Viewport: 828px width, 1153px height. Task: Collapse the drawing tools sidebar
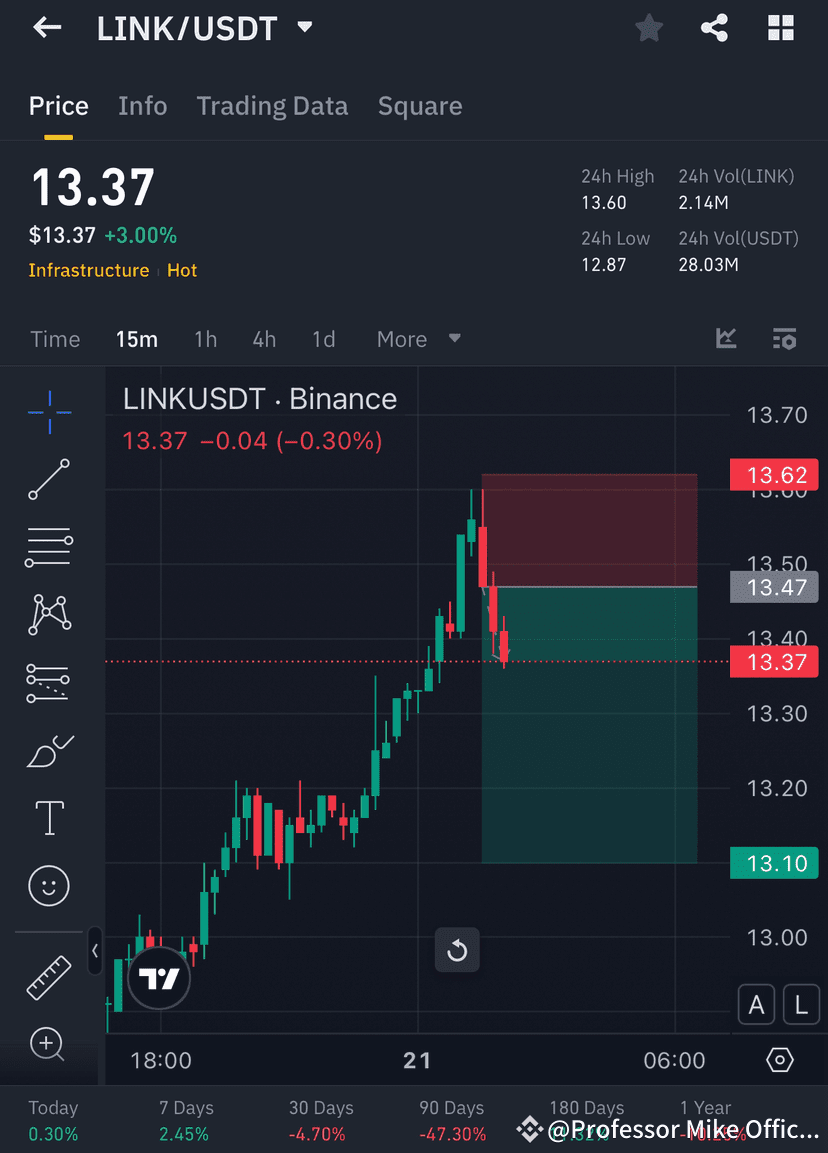point(95,952)
